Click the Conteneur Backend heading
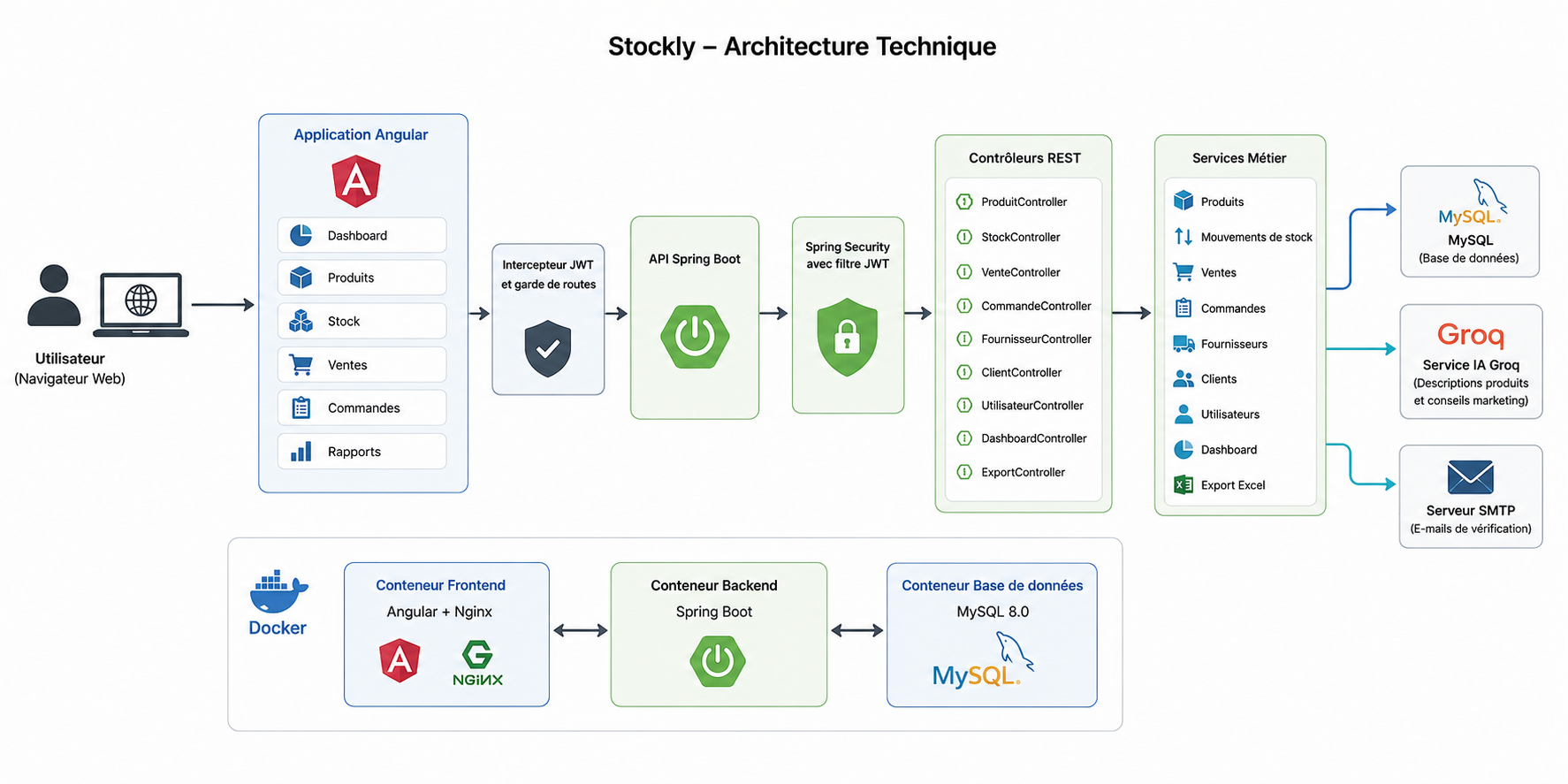 click(714, 585)
